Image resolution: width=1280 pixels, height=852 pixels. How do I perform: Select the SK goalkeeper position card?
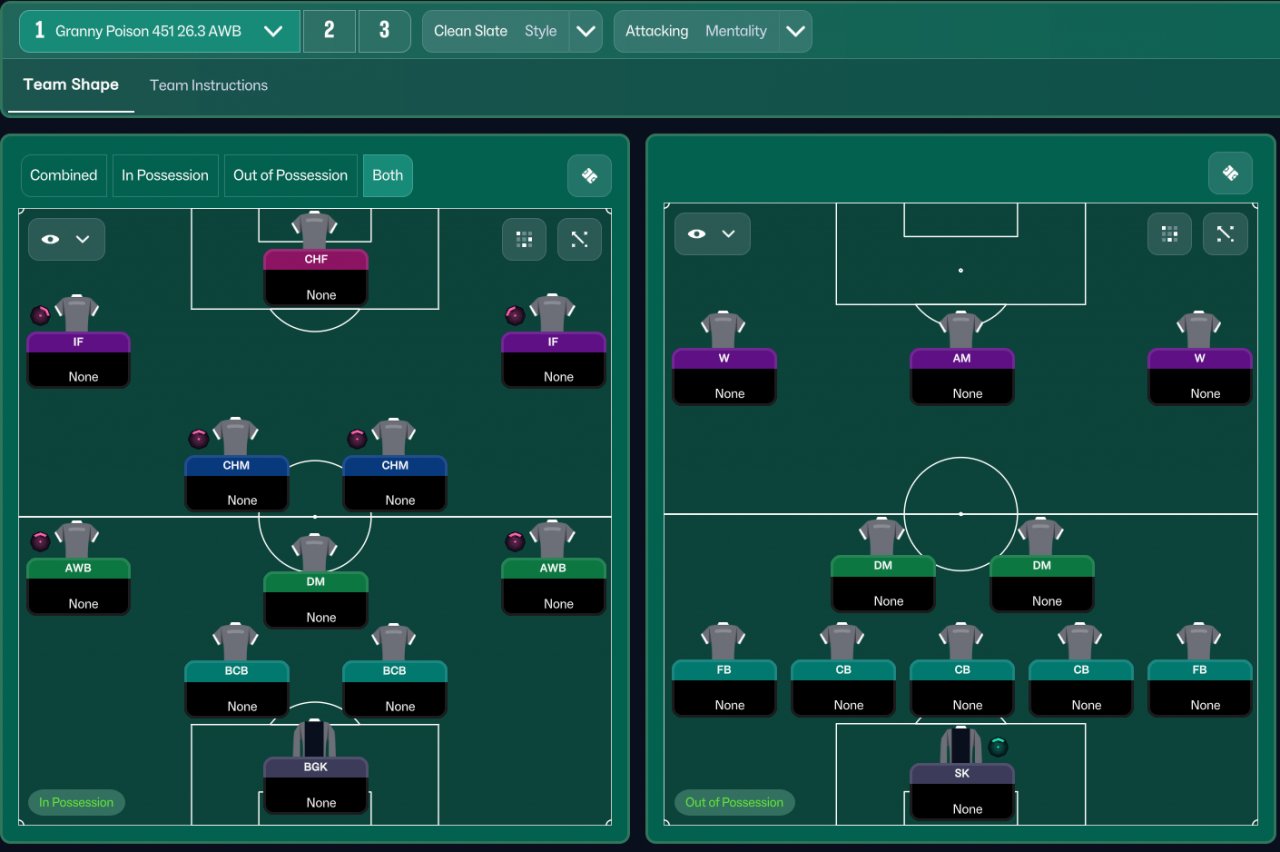tap(962, 791)
